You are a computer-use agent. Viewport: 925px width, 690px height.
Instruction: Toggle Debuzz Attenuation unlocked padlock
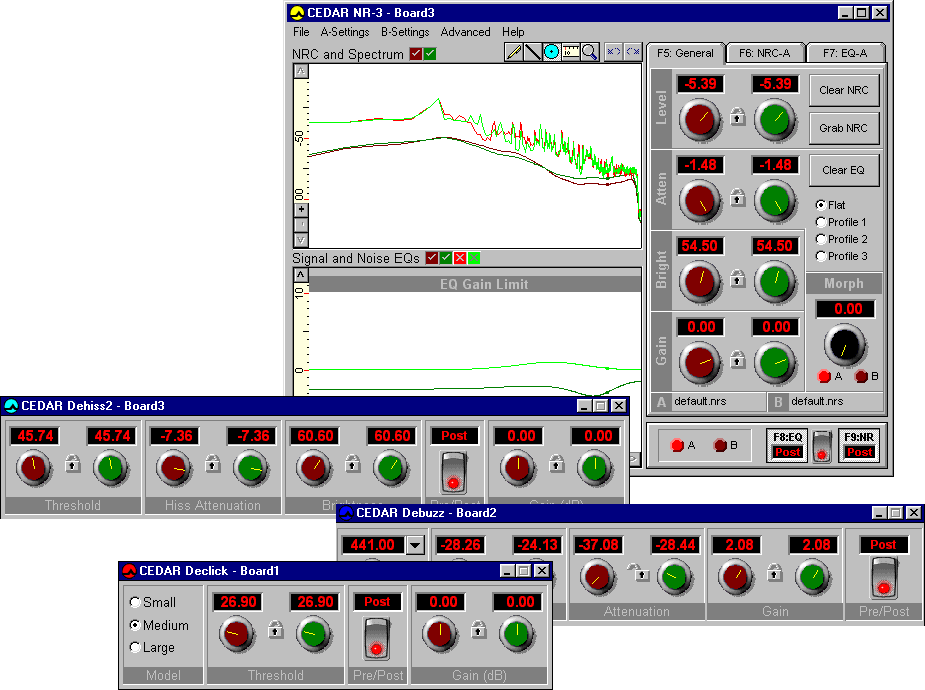click(638, 571)
